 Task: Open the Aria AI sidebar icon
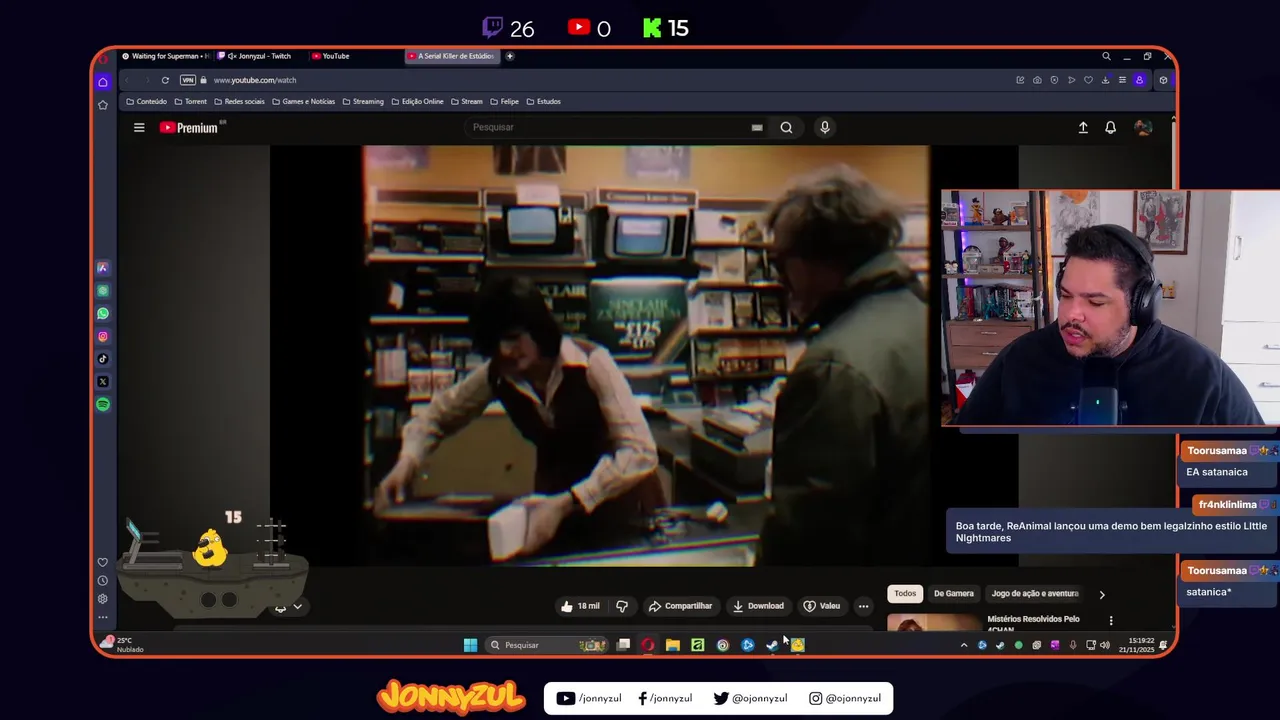pyautogui.click(x=103, y=268)
